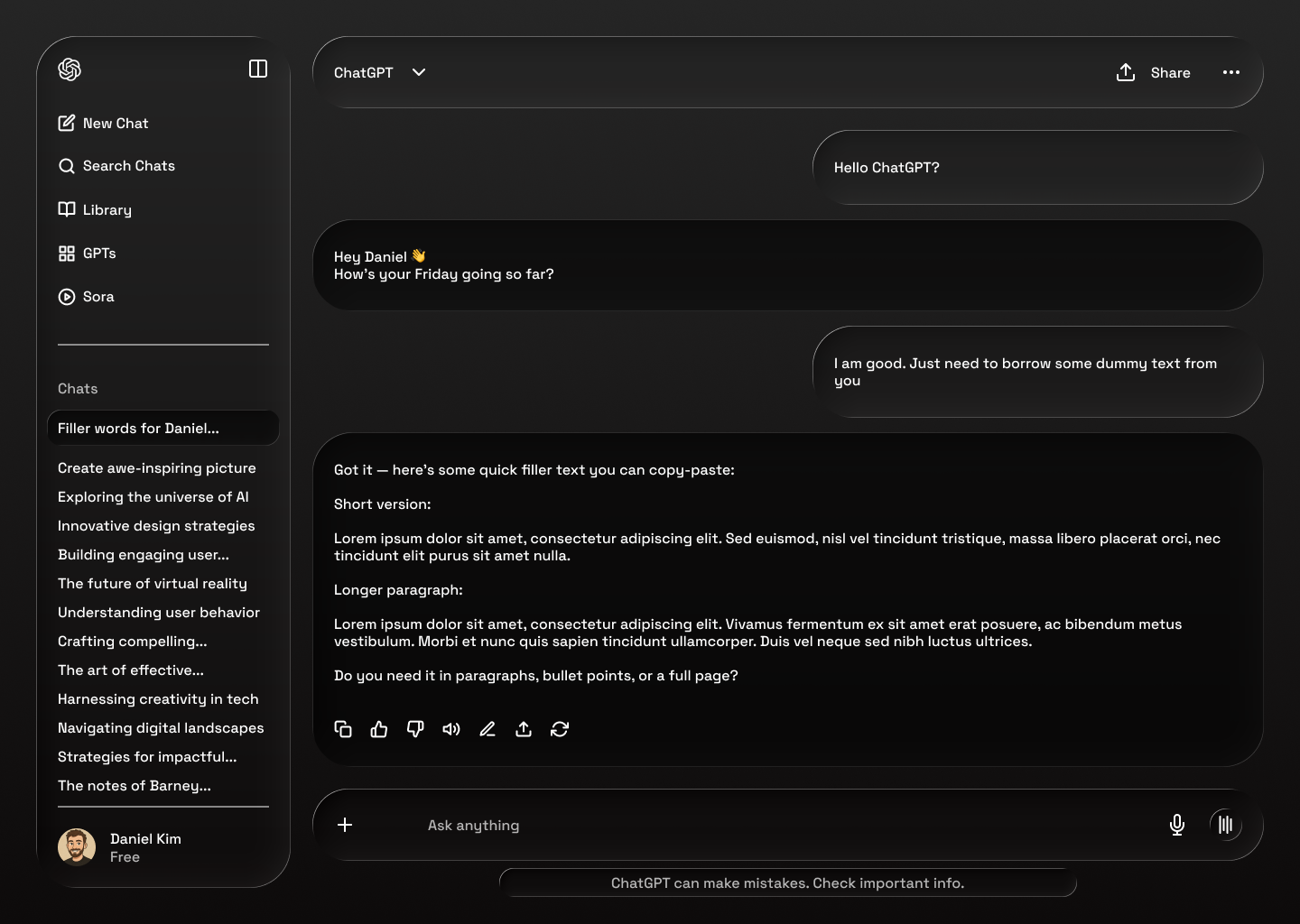
Task: Share the response with the export icon
Action: click(524, 729)
